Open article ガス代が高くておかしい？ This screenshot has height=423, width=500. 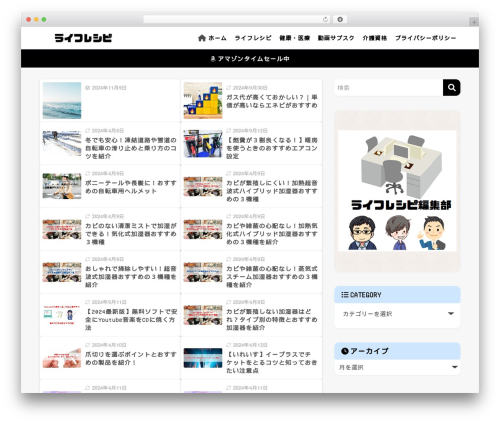tap(272, 101)
